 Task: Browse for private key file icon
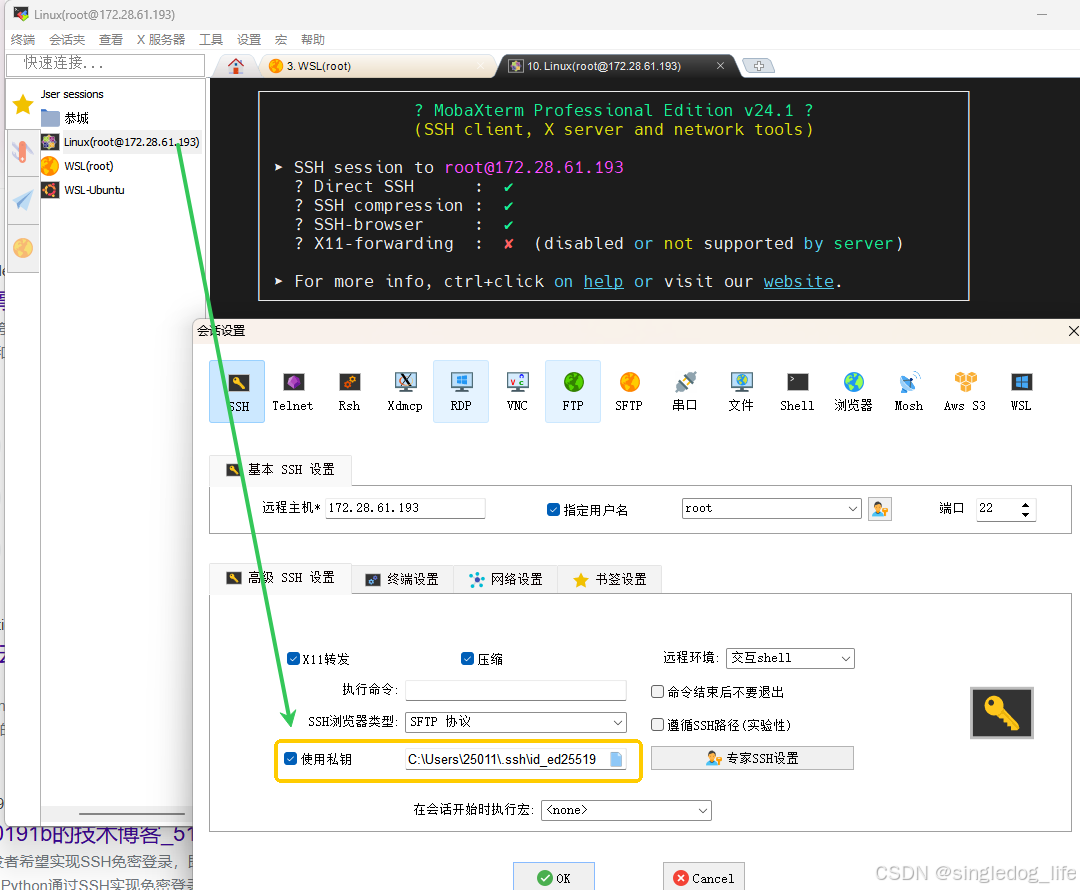click(x=616, y=759)
